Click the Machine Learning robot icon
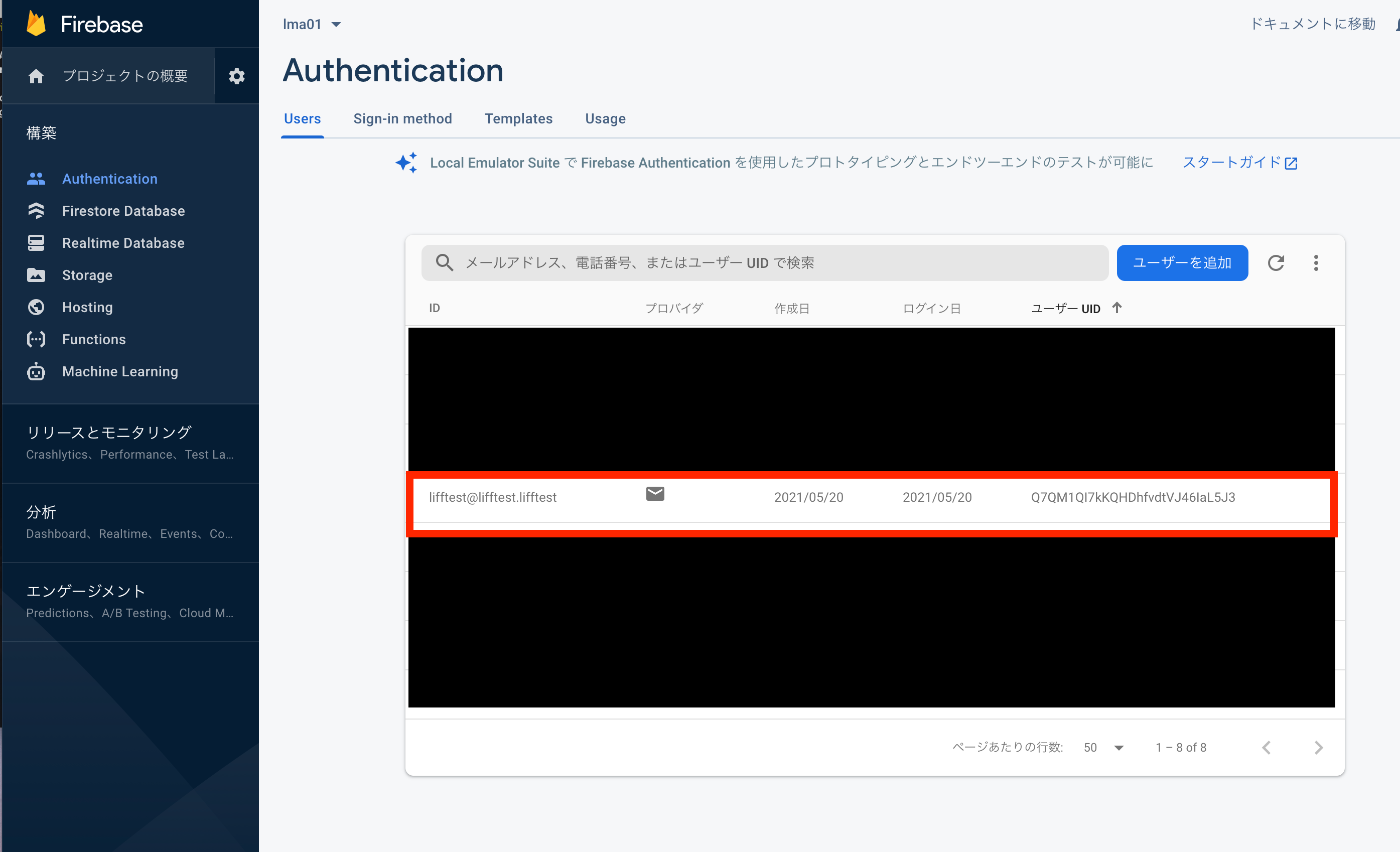This screenshot has height=852, width=1400. [x=37, y=371]
